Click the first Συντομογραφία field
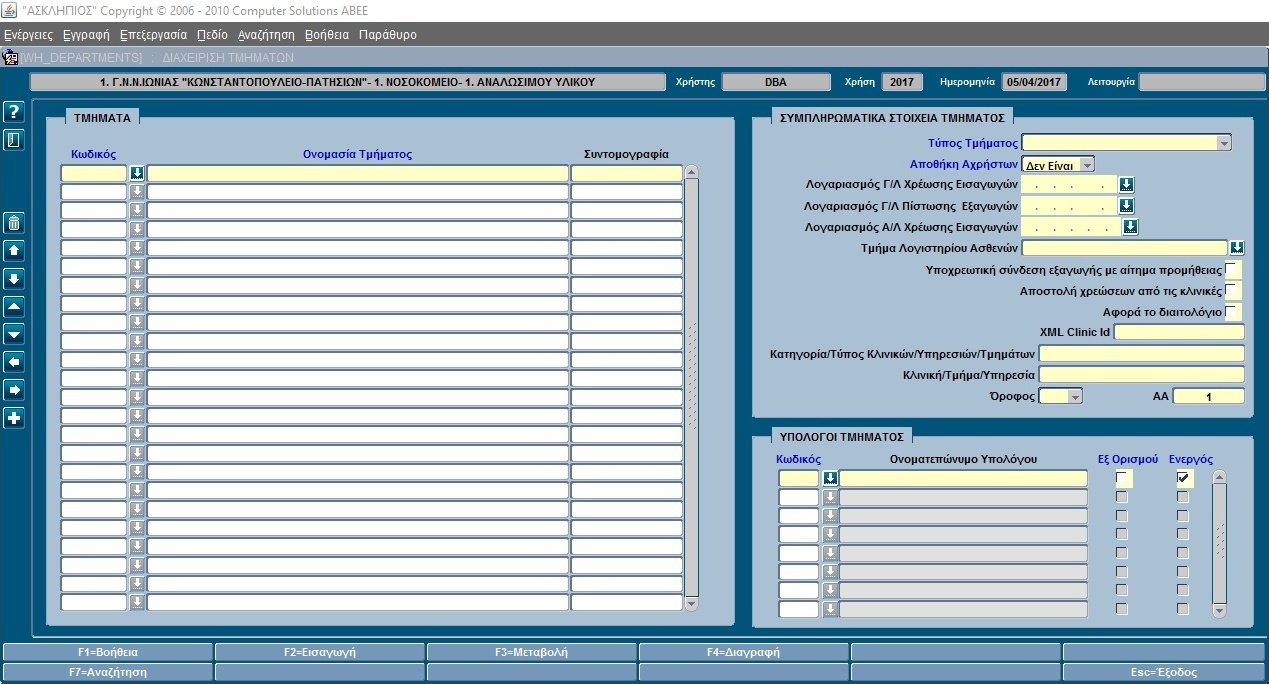The image size is (1269, 684). pos(627,173)
